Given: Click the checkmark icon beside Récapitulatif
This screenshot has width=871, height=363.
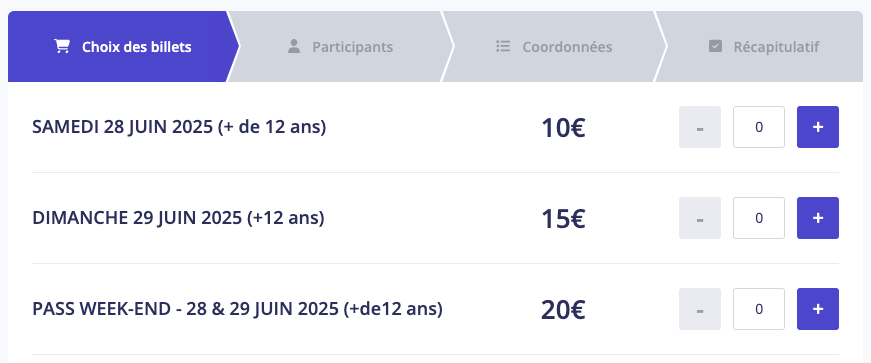Looking at the screenshot, I should [715, 47].
